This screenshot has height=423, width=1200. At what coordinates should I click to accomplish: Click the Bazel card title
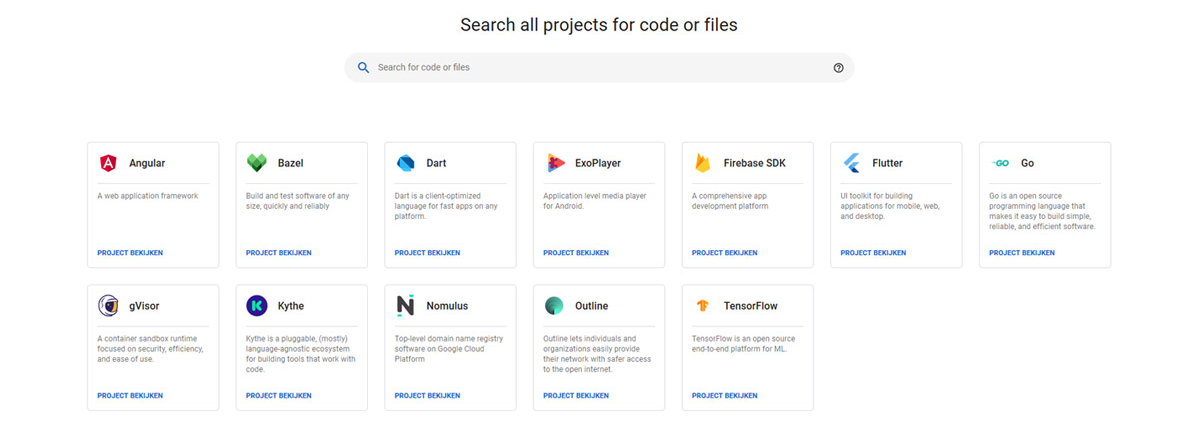tap(291, 163)
